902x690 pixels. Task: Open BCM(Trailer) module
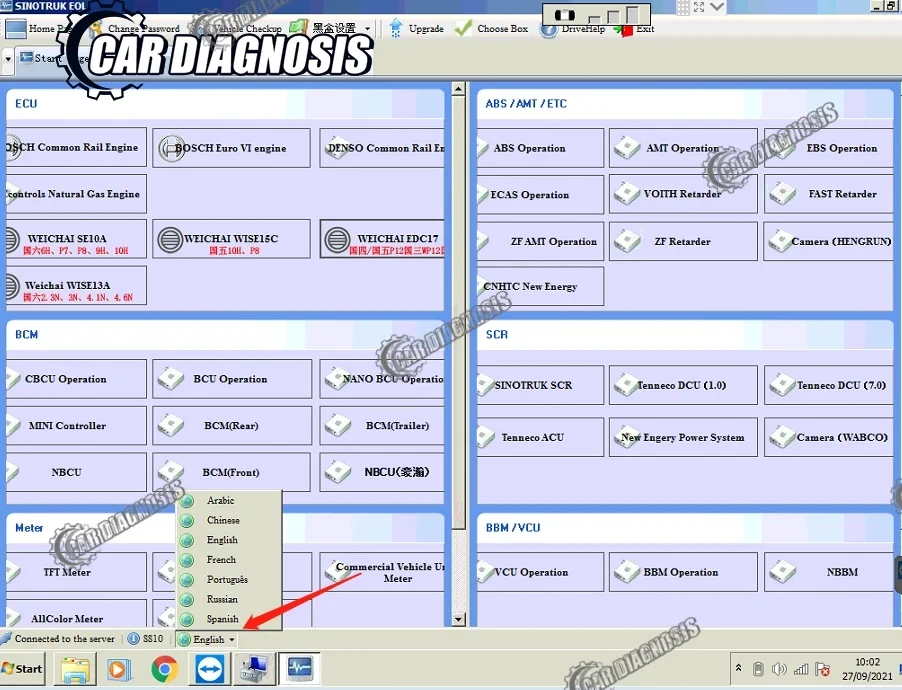click(x=382, y=426)
